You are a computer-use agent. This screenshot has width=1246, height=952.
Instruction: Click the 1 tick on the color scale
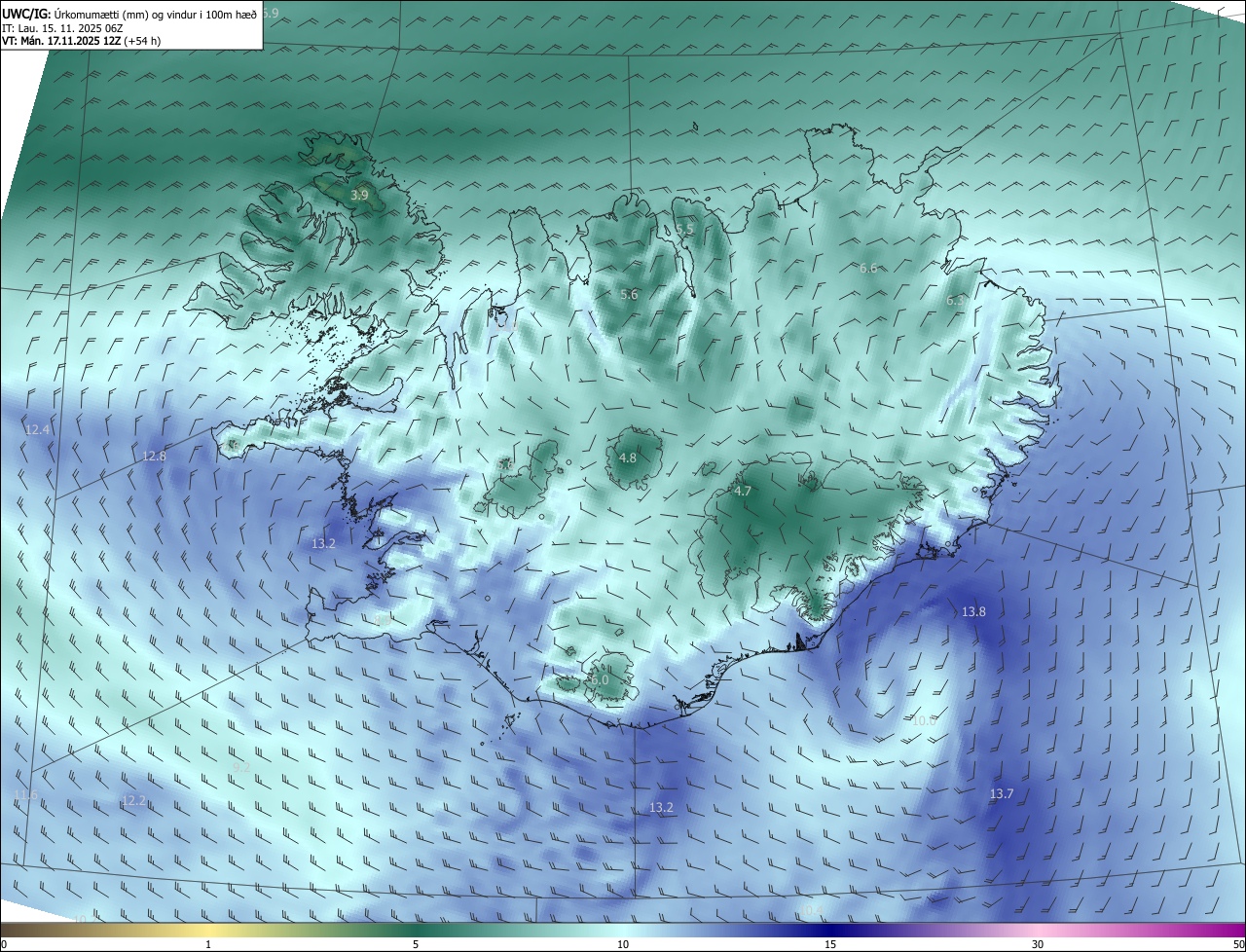(x=208, y=944)
